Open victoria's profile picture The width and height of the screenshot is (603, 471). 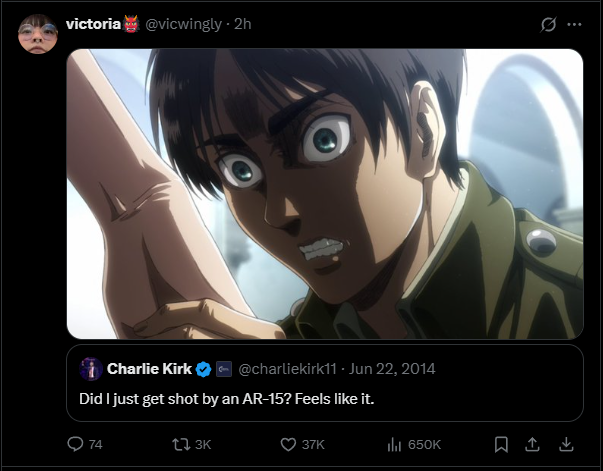38,34
